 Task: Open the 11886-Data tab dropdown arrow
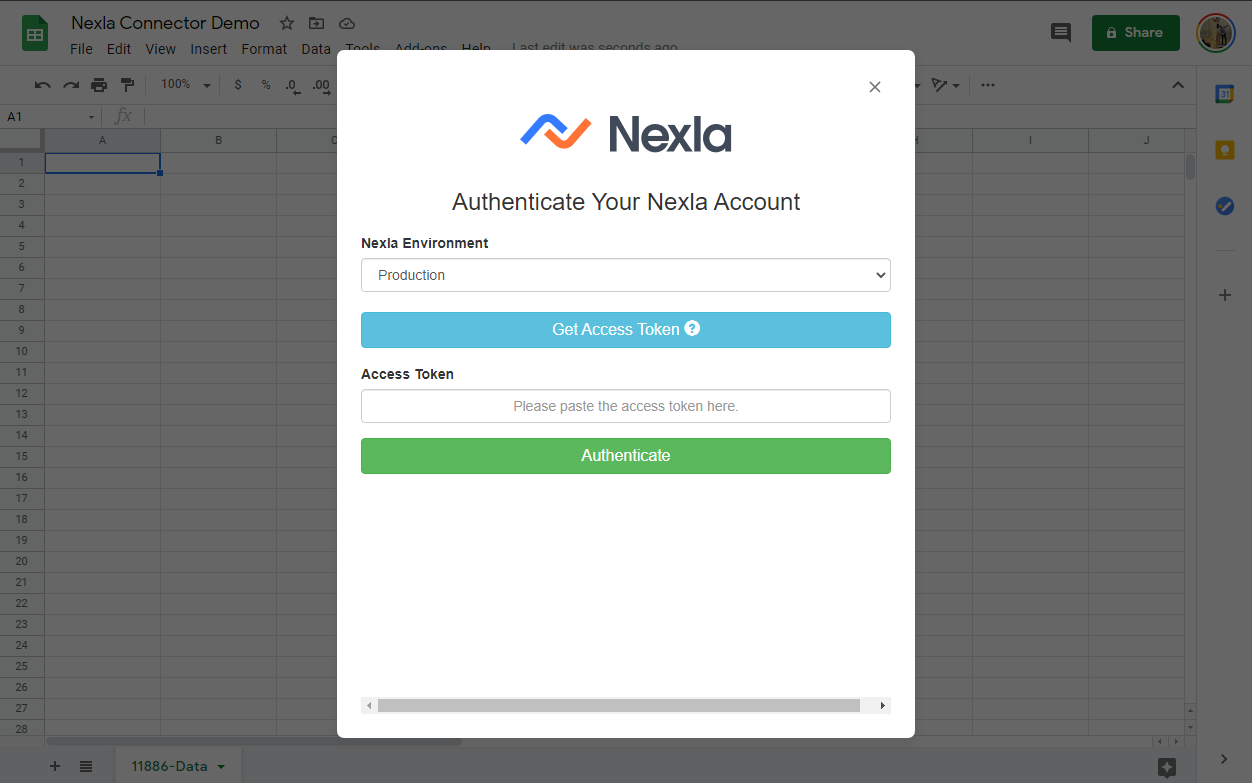pos(221,767)
